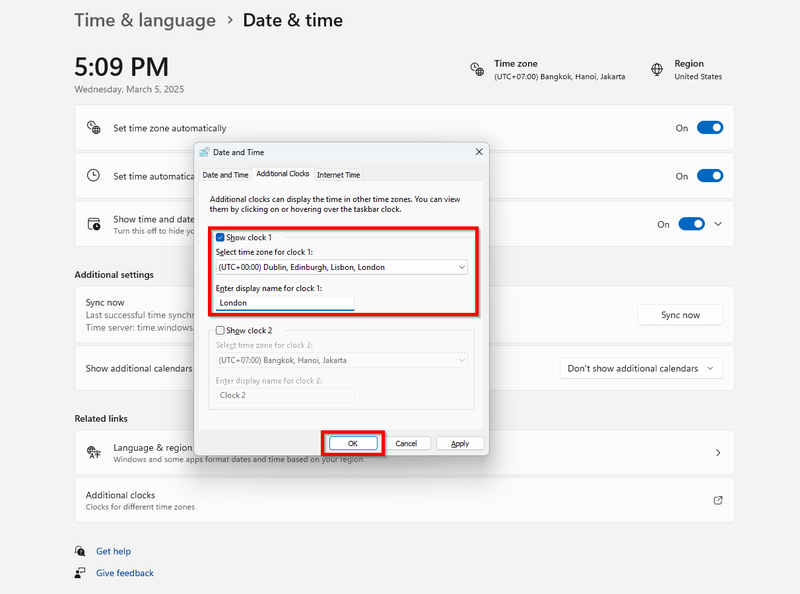The width and height of the screenshot is (800, 594).
Task: Uncheck the Show clock 1 checkbox
Action: pyautogui.click(x=220, y=237)
